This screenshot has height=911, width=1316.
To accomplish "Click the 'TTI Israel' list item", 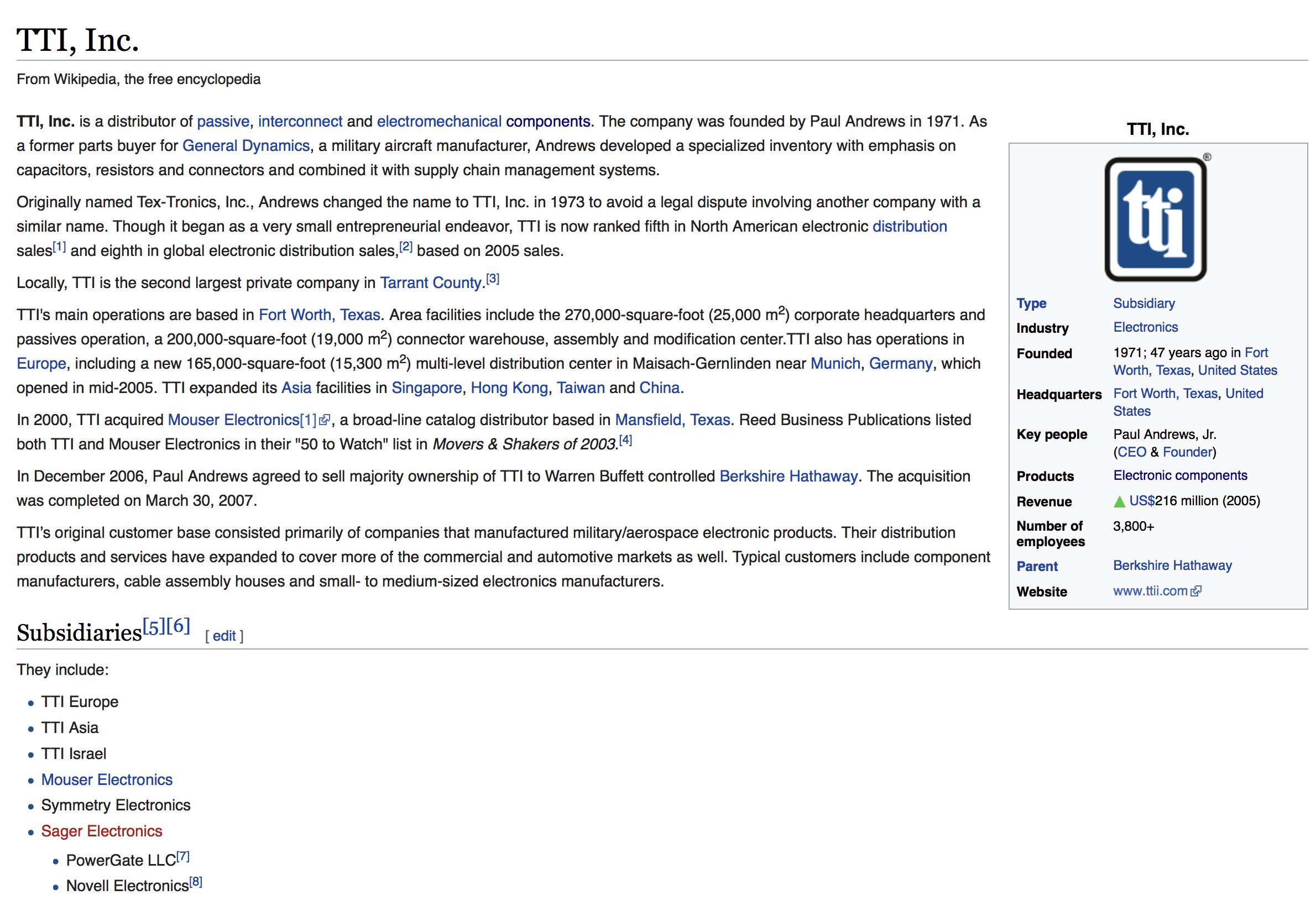I will pyautogui.click(x=74, y=754).
